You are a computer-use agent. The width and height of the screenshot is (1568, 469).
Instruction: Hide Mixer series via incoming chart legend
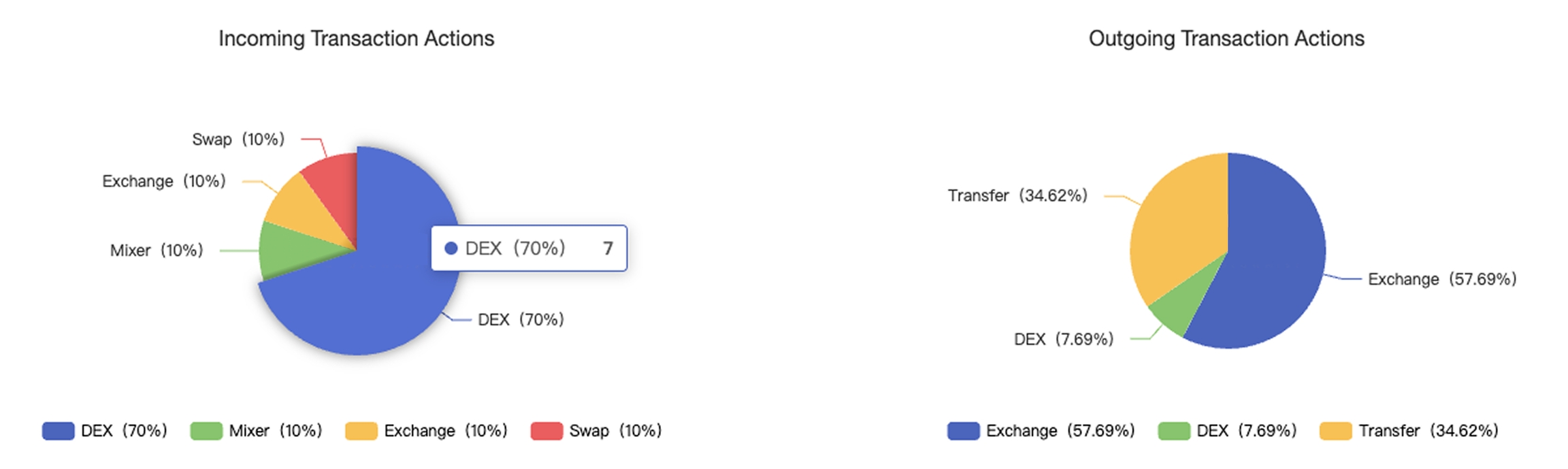pos(256,431)
